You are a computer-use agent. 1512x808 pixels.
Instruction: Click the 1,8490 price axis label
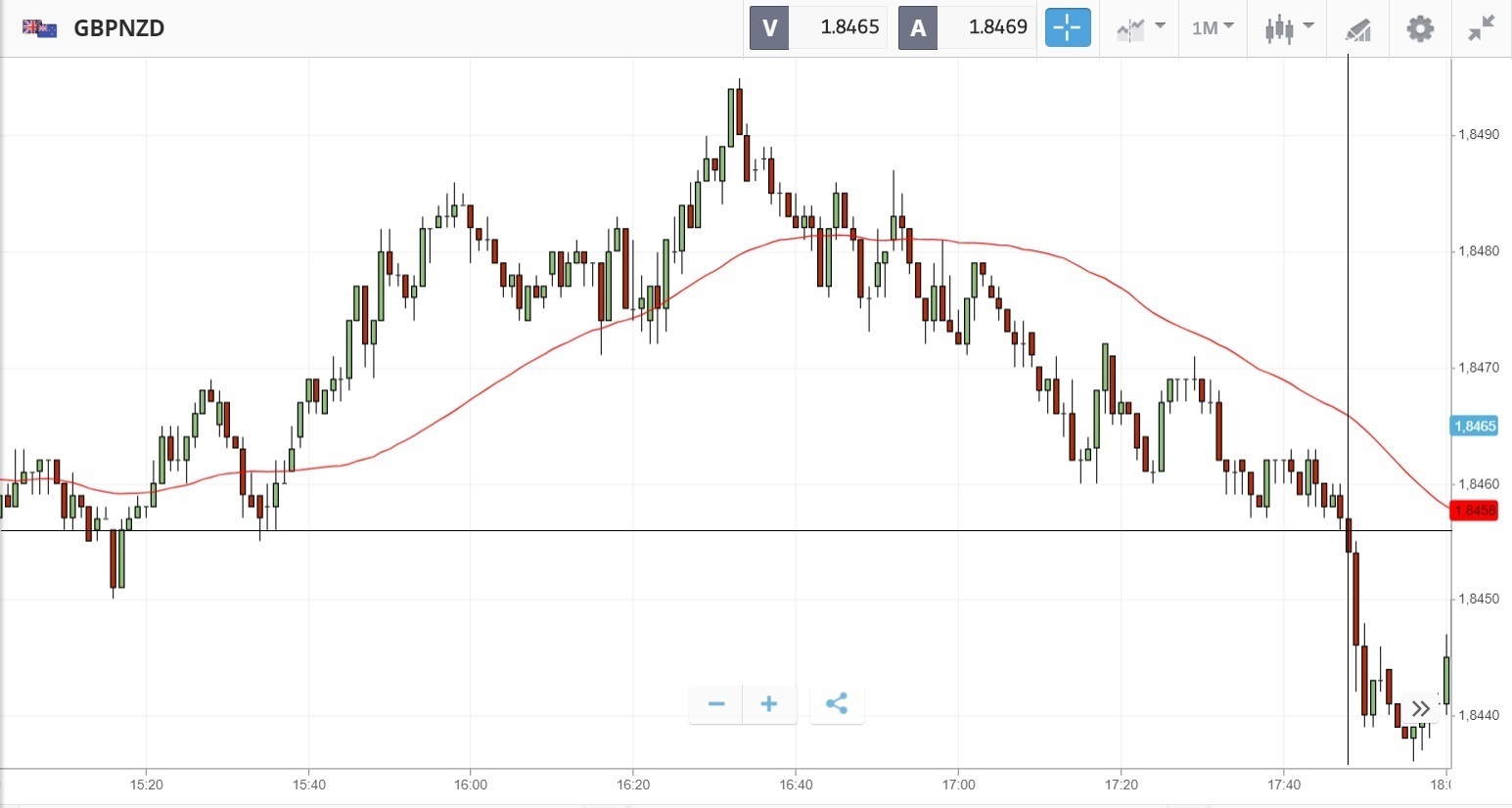1478,135
